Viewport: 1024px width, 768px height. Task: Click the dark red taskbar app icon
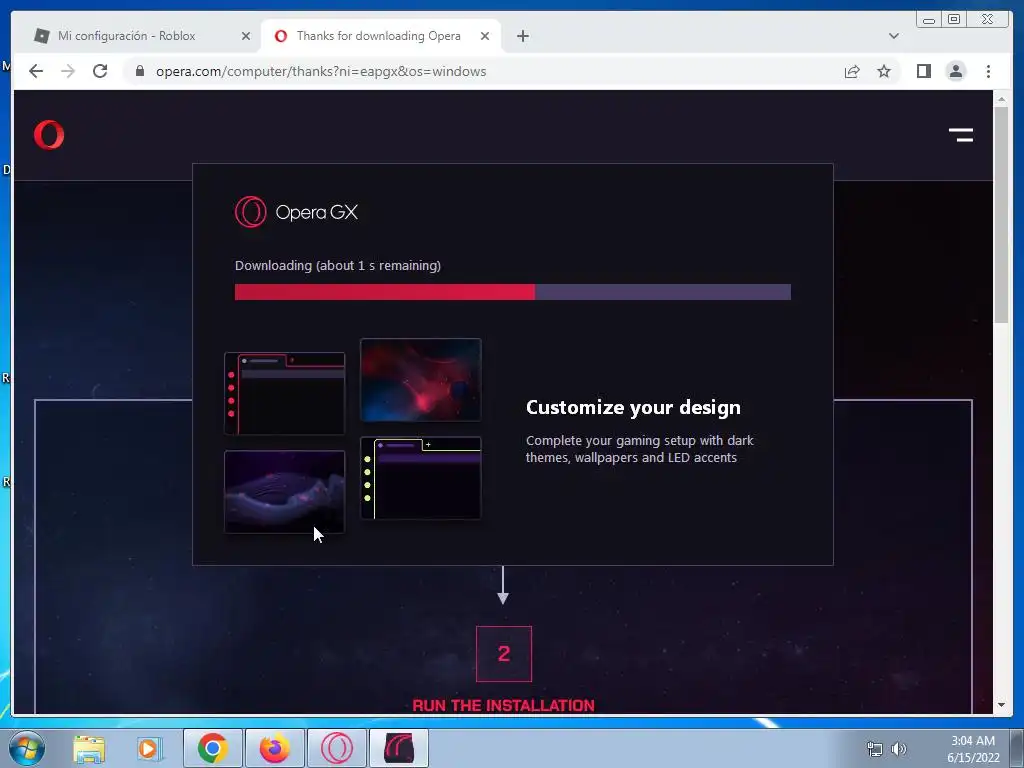(x=399, y=748)
